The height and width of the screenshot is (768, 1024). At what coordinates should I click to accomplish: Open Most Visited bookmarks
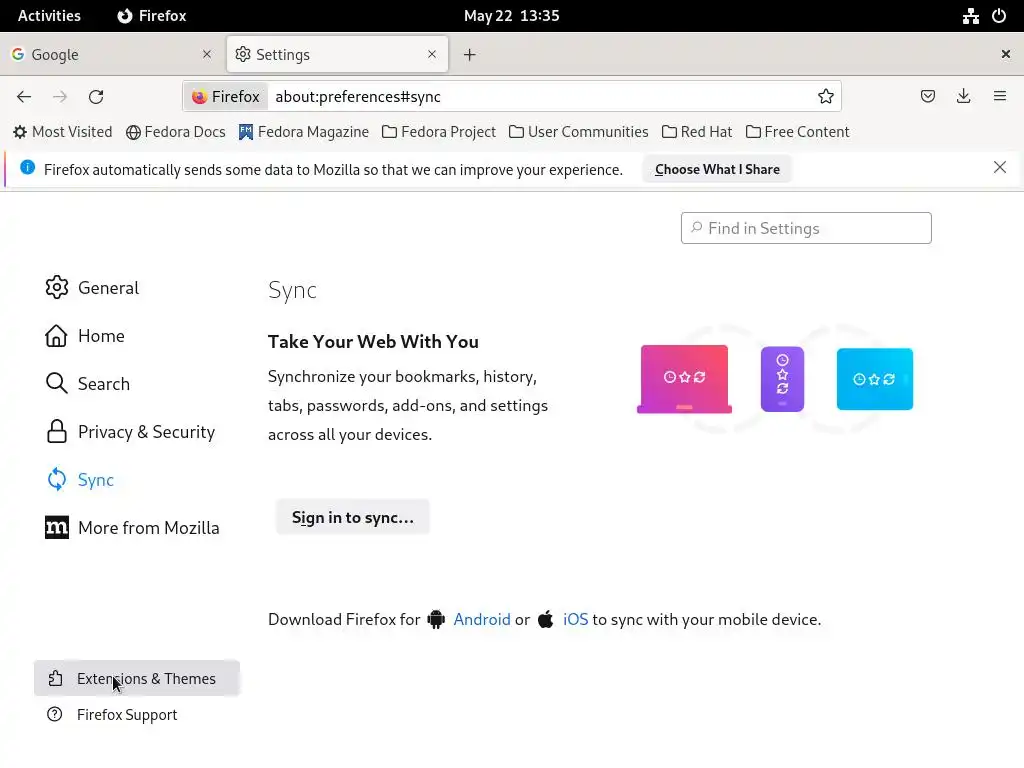pyautogui.click(x=63, y=132)
